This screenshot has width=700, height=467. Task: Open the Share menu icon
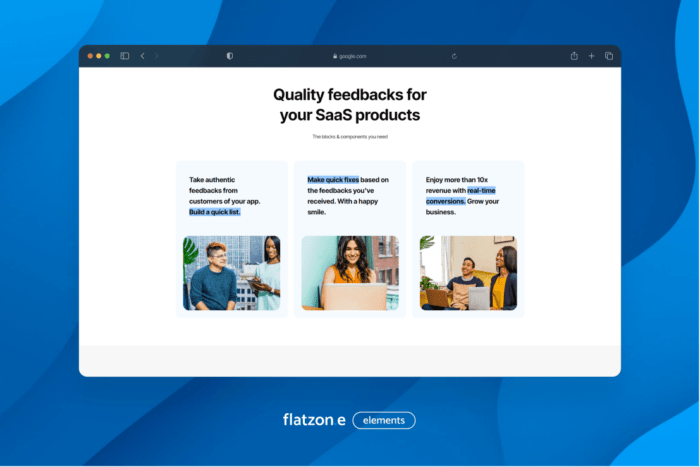[574, 56]
